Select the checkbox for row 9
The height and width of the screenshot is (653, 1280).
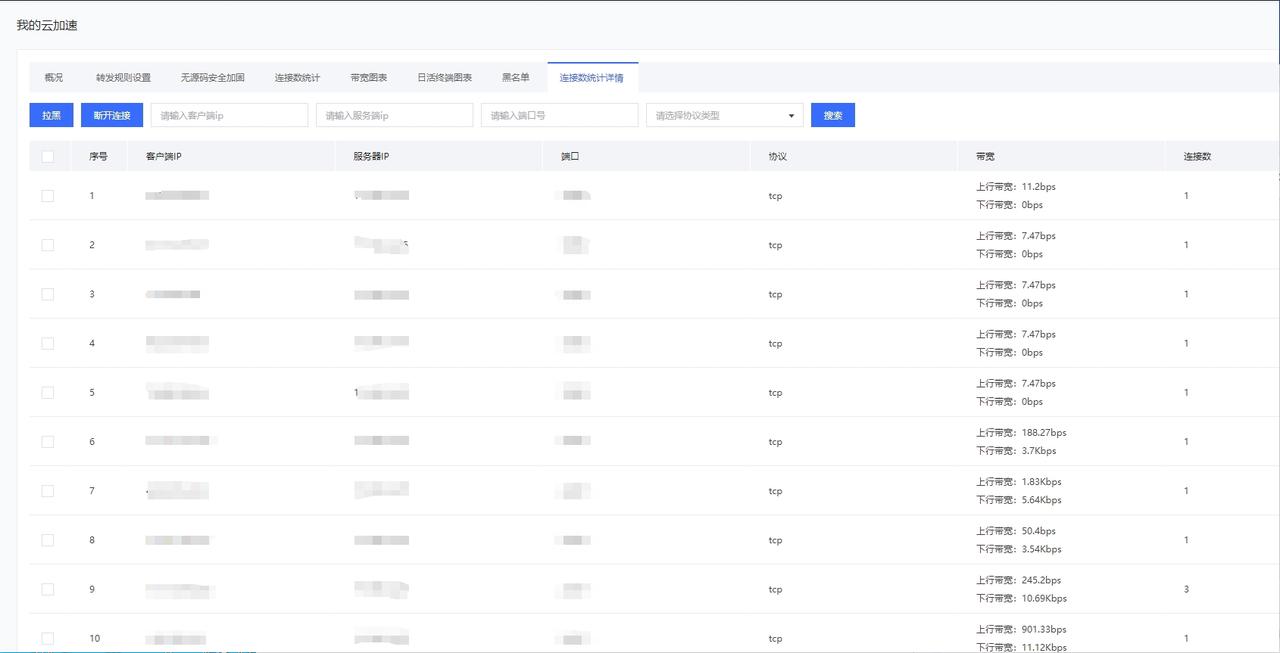coord(48,589)
